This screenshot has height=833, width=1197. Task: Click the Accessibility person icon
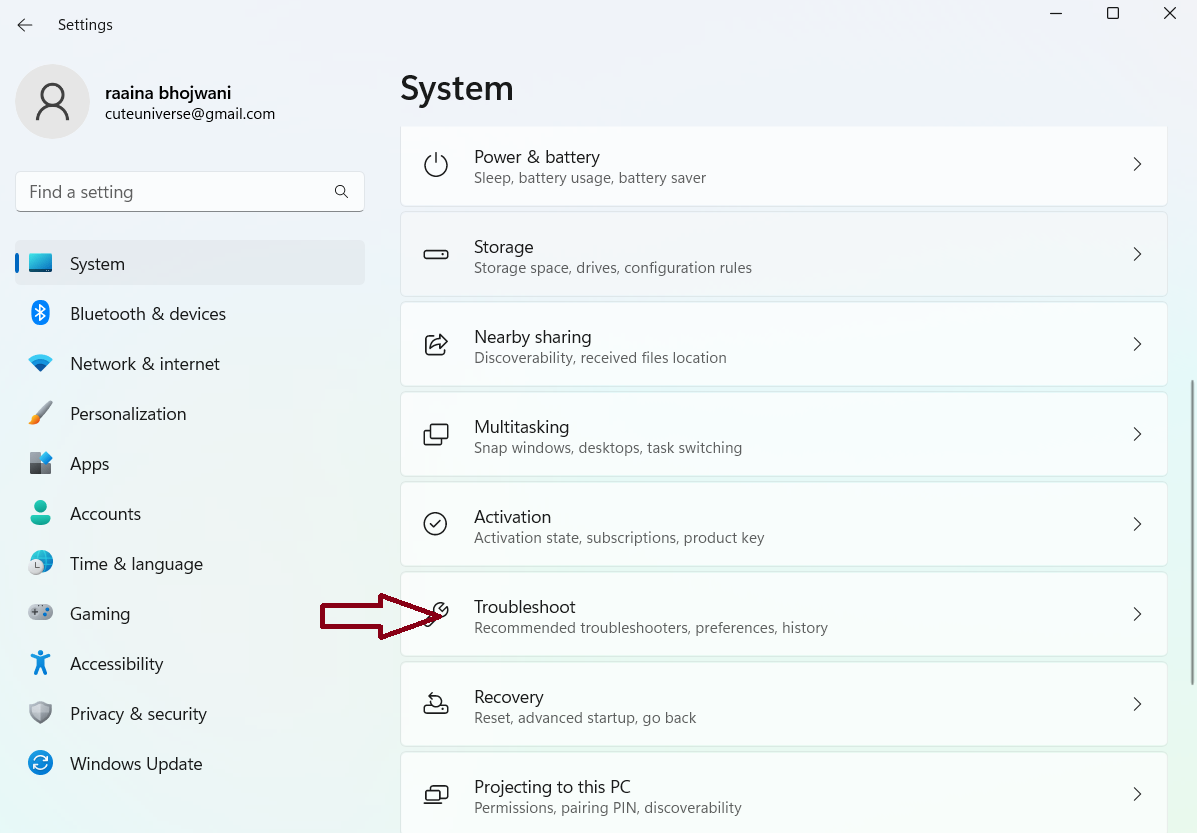pyautogui.click(x=40, y=664)
